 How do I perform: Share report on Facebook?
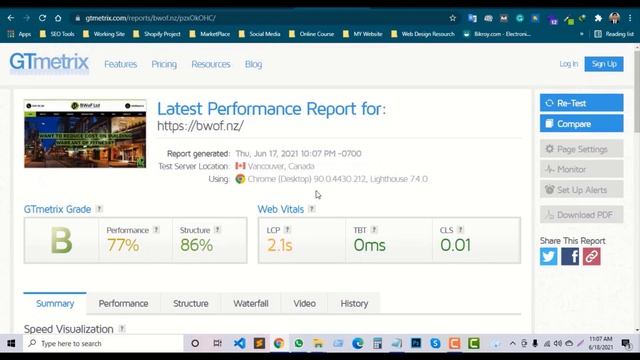570,257
